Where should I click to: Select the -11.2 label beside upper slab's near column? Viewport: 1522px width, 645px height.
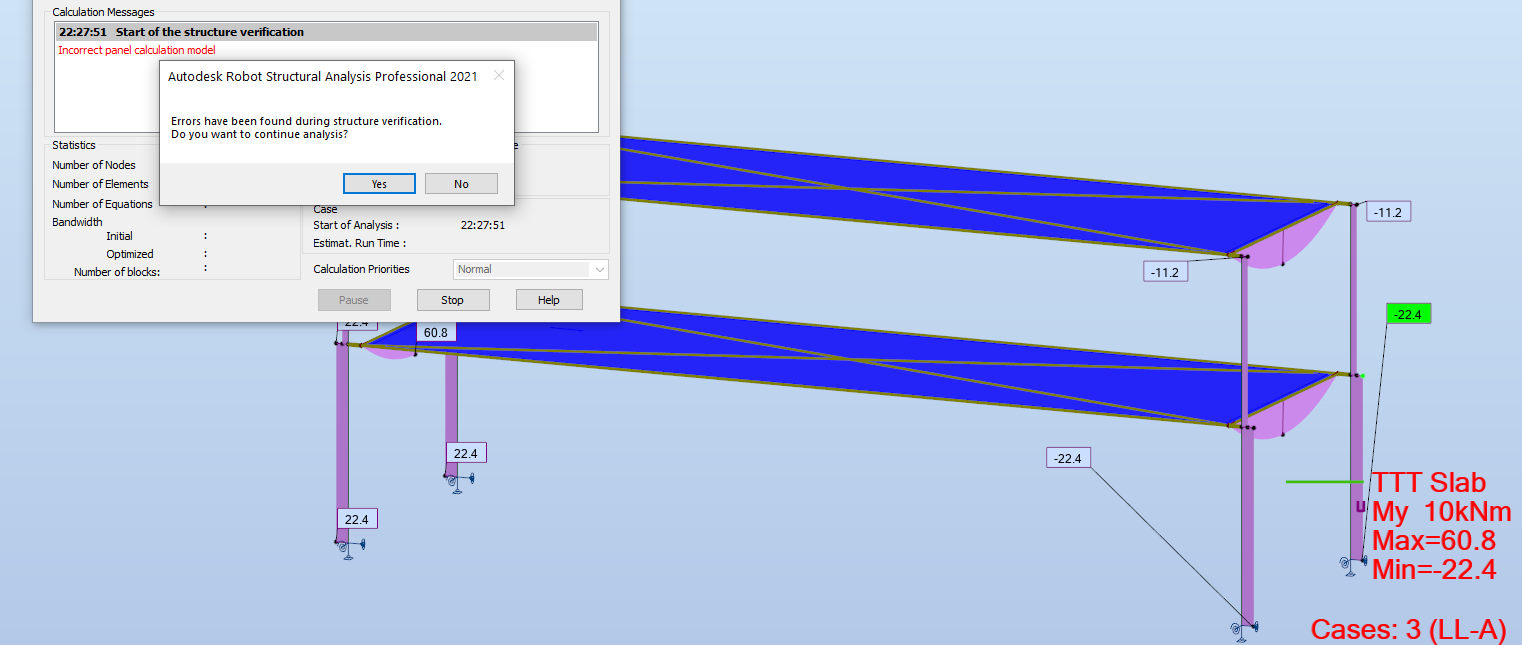tap(1165, 271)
